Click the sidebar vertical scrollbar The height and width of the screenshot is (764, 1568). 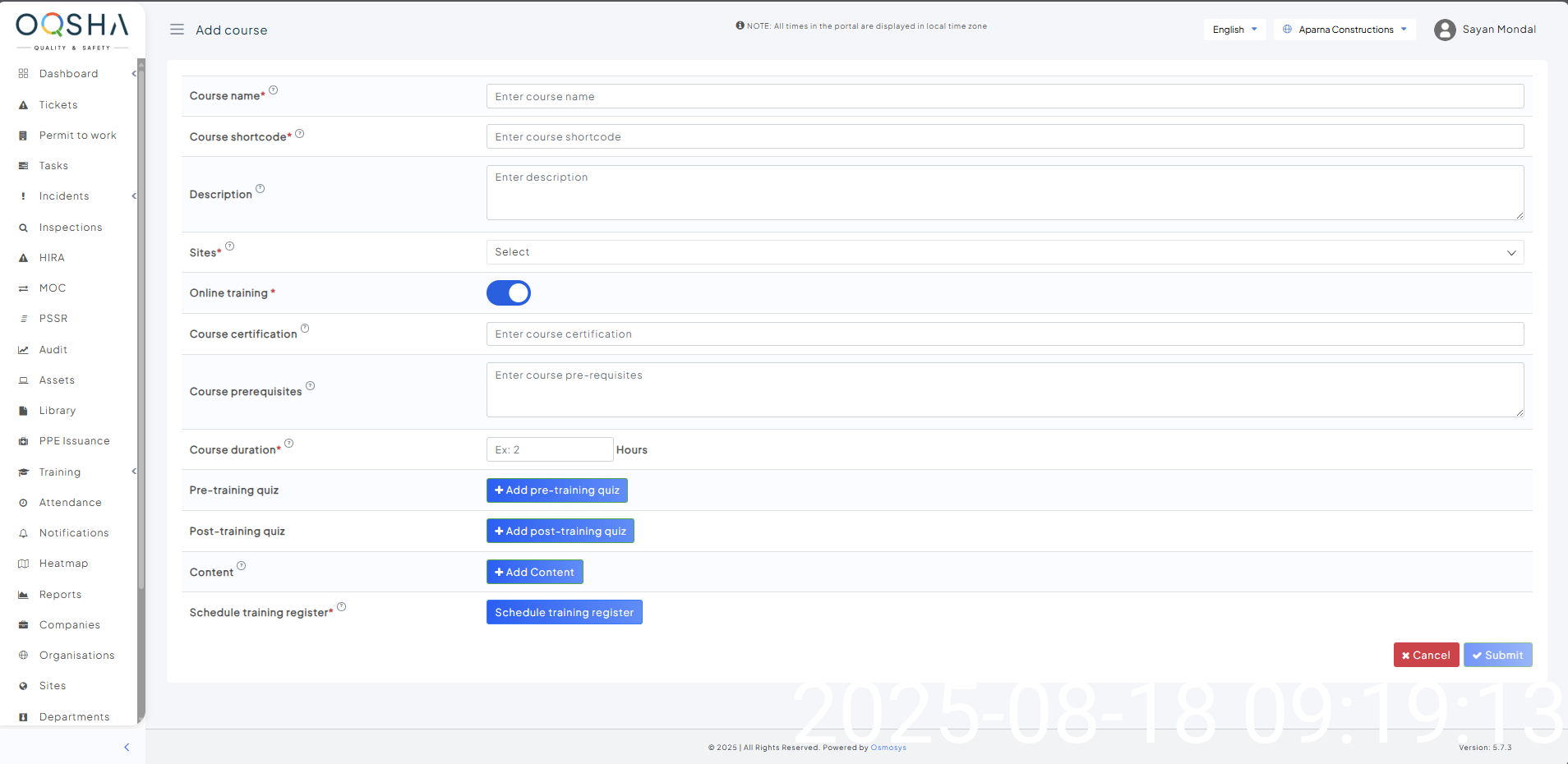(141, 329)
